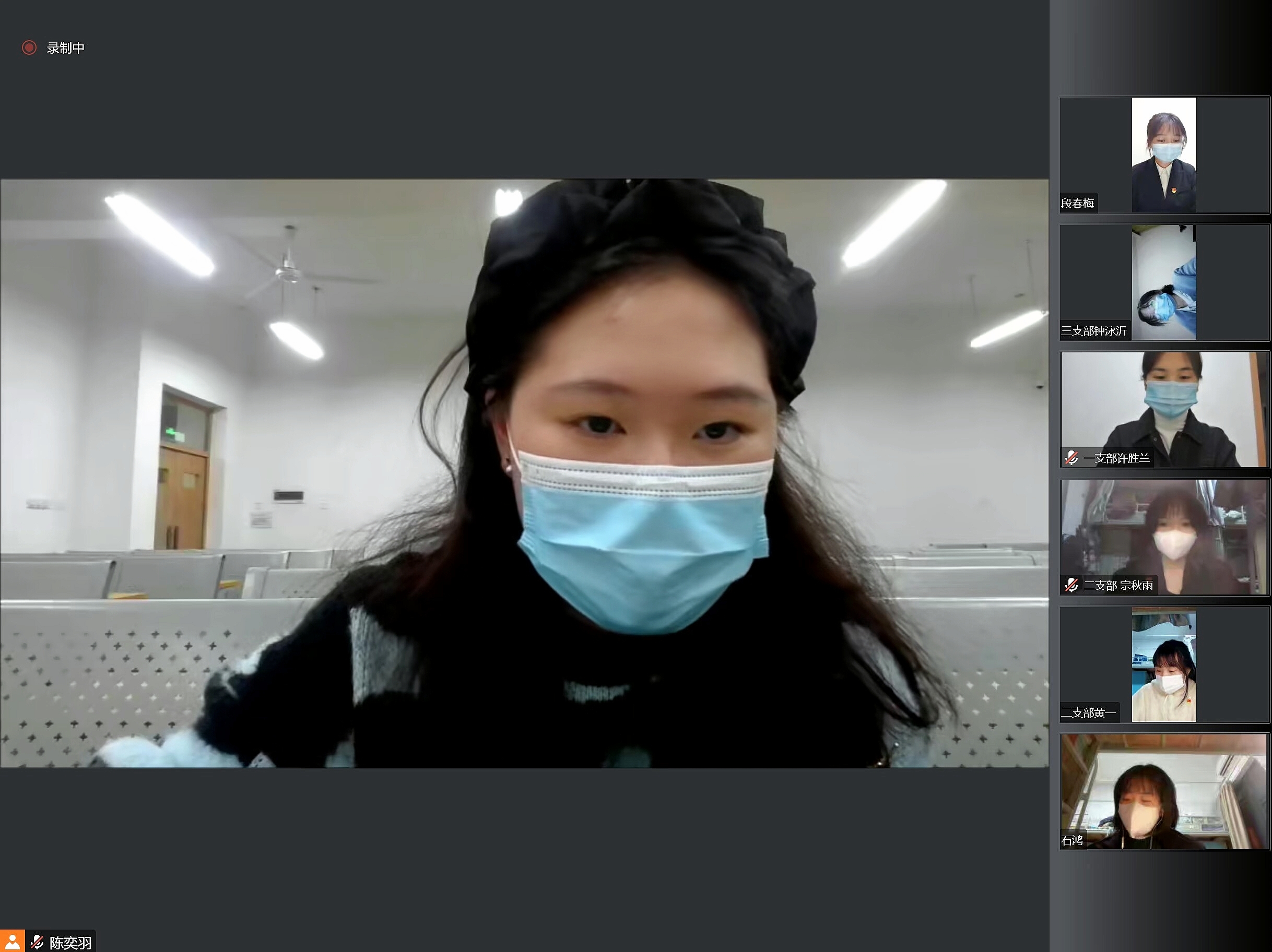Click the red recording indicator icon
This screenshot has width=1272, height=952.
(x=29, y=47)
